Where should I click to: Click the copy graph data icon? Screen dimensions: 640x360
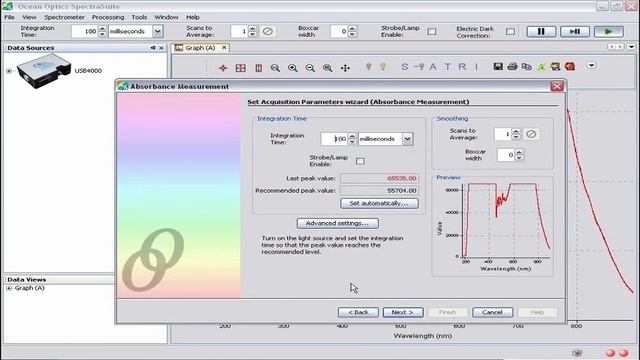(527, 66)
